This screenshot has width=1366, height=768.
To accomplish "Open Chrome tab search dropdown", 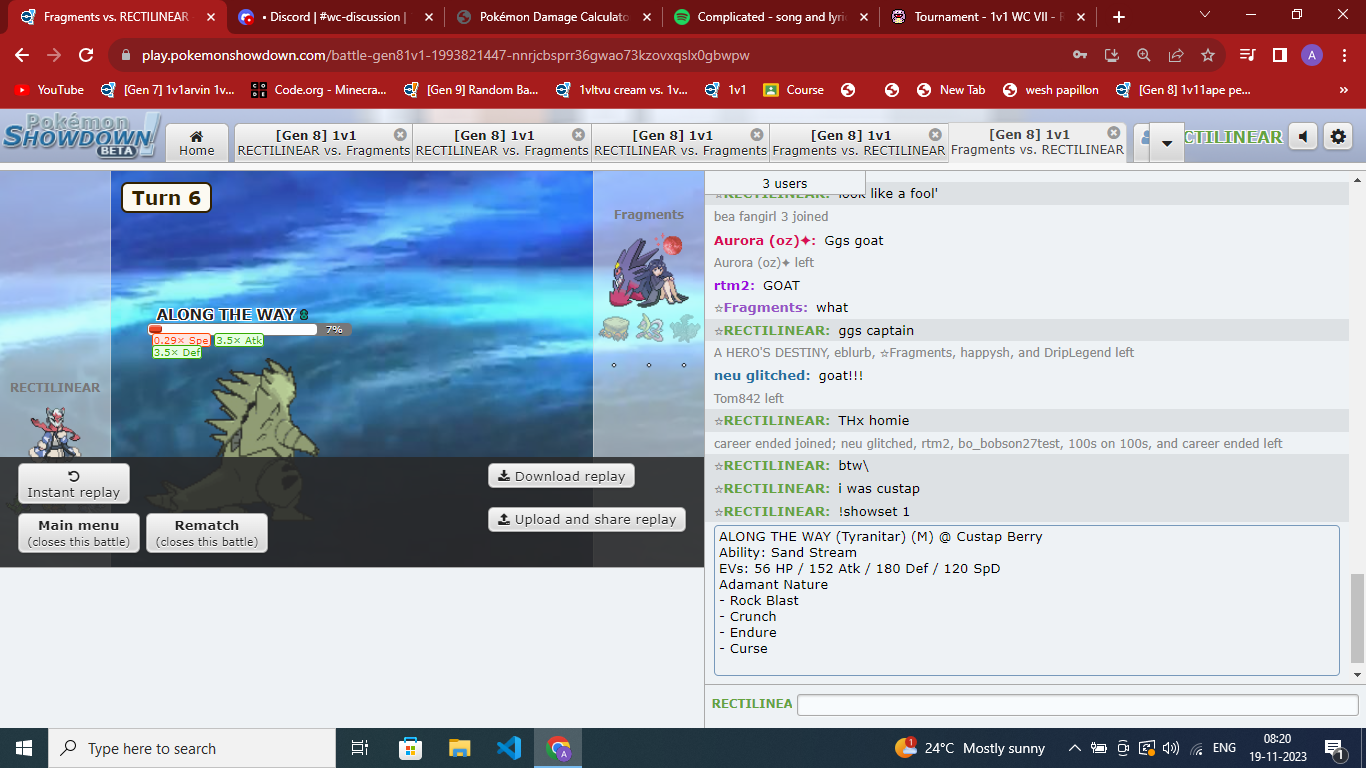I will 1204,15.
